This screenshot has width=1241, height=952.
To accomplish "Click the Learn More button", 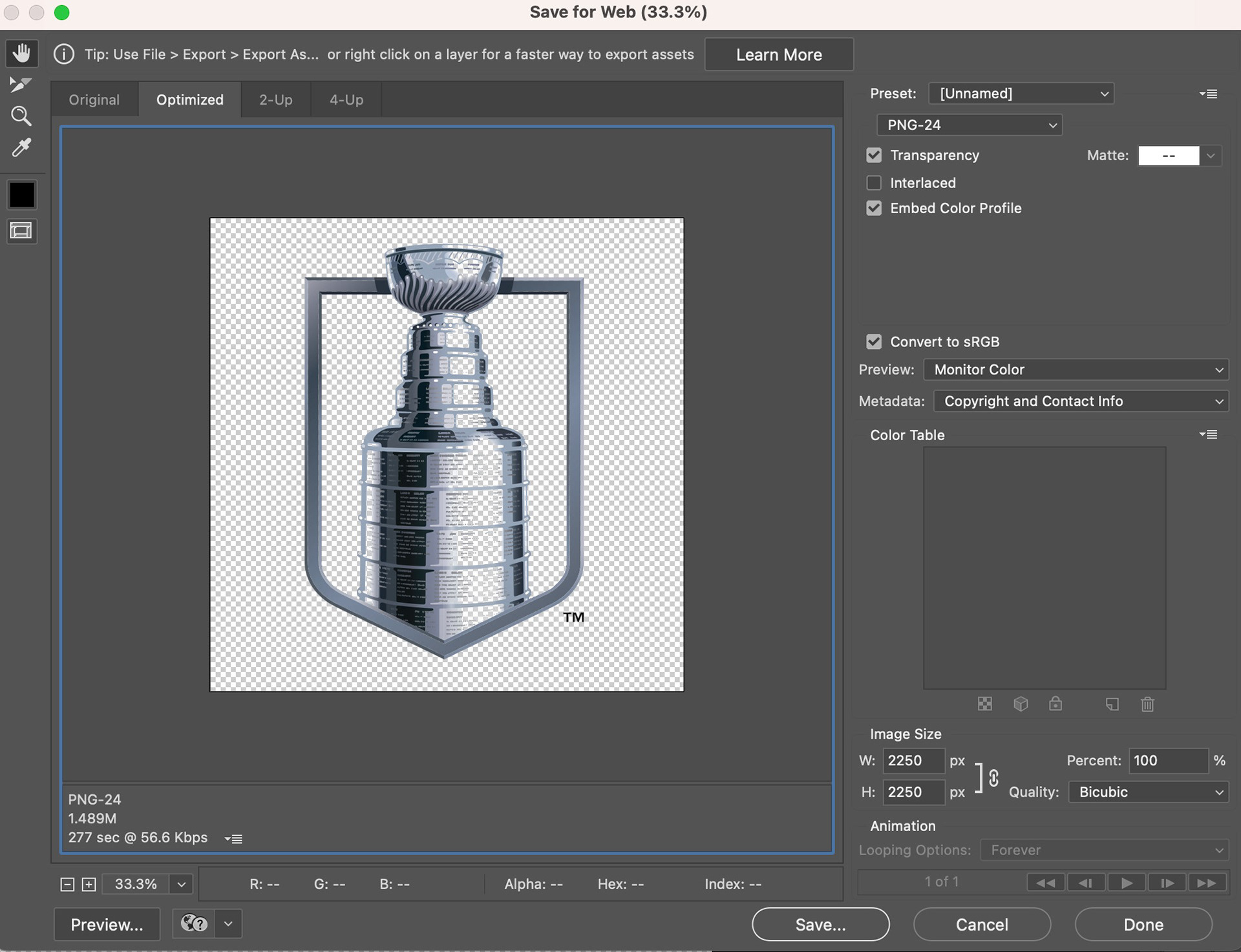I will [x=779, y=54].
